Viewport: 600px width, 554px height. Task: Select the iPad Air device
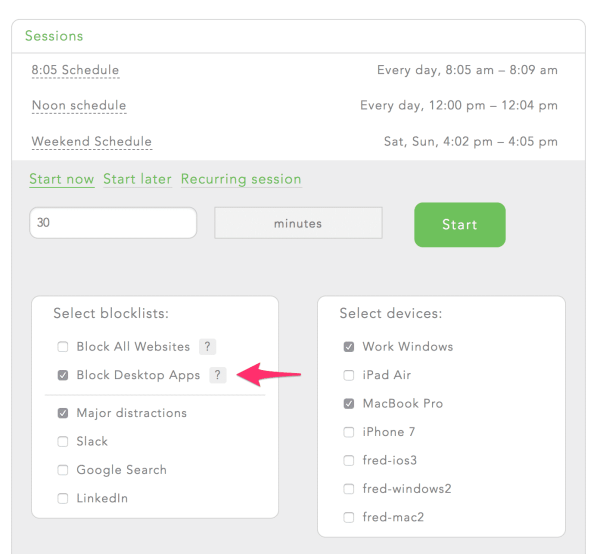coord(349,375)
